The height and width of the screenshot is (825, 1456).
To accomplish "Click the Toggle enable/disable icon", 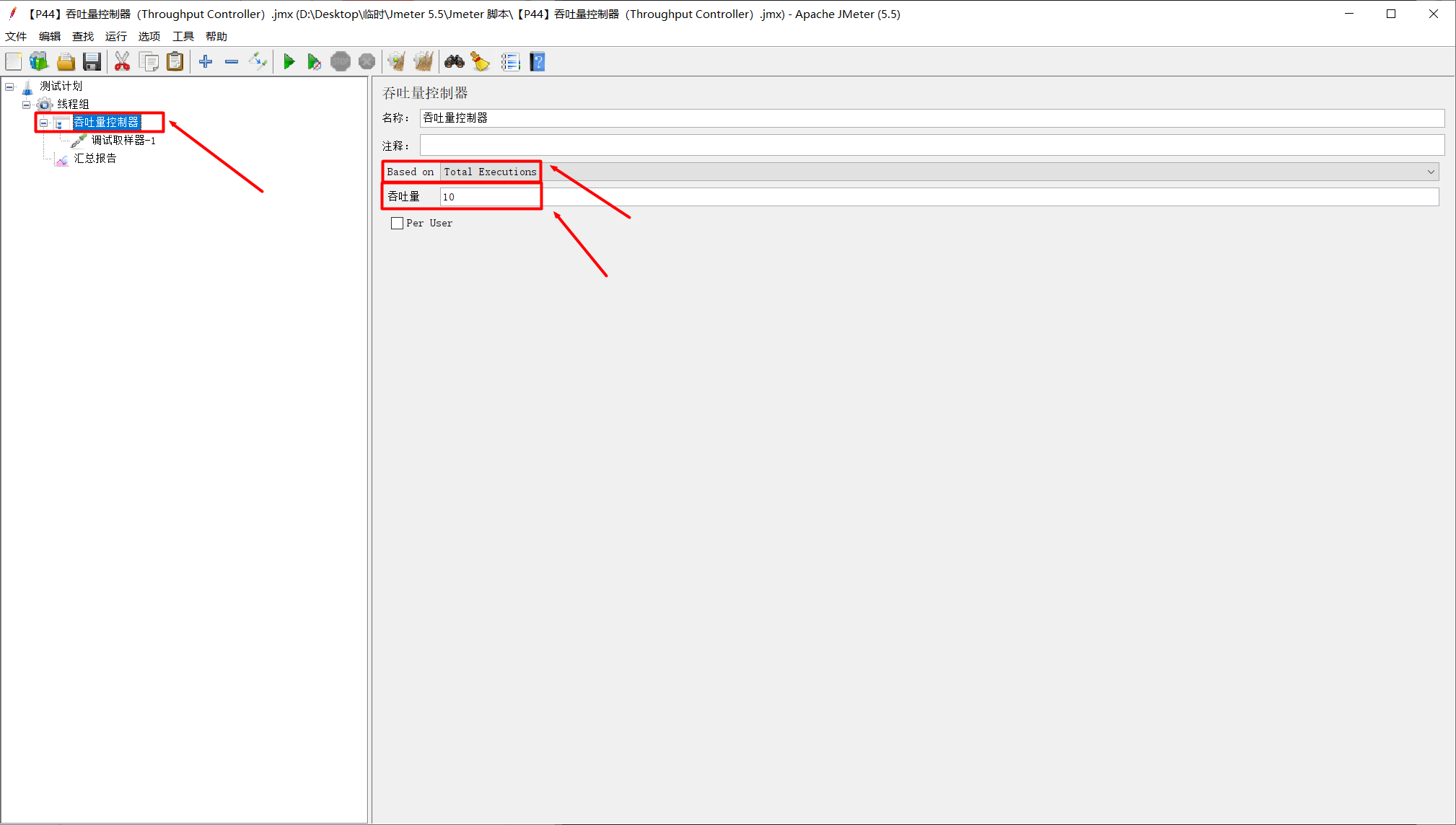I will point(258,62).
